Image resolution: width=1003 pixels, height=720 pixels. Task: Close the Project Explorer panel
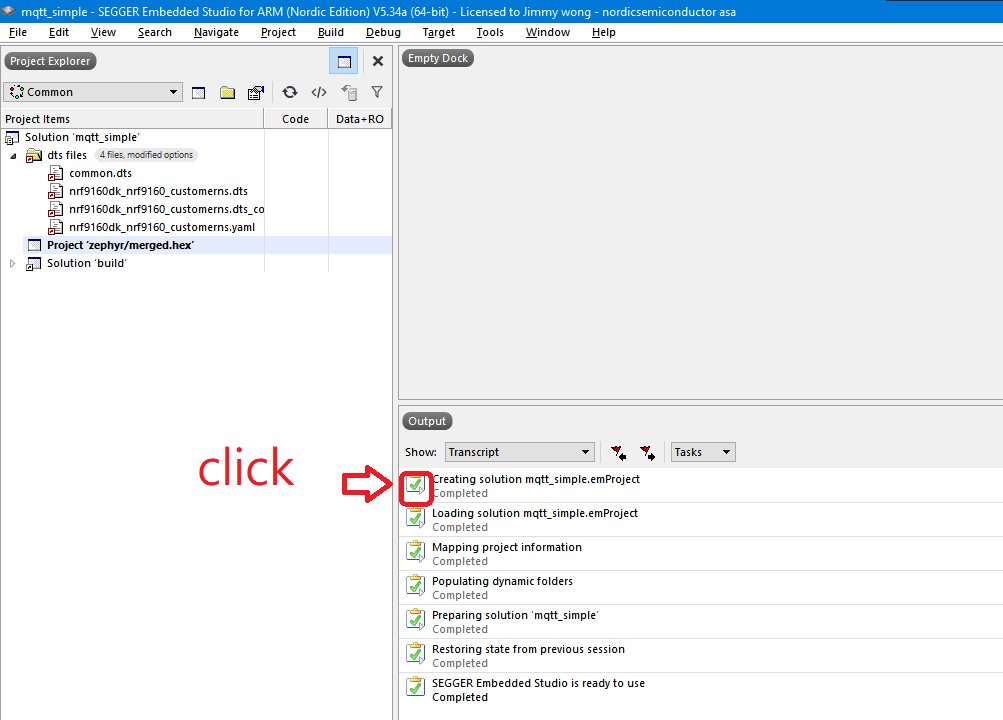(x=378, y=61)
